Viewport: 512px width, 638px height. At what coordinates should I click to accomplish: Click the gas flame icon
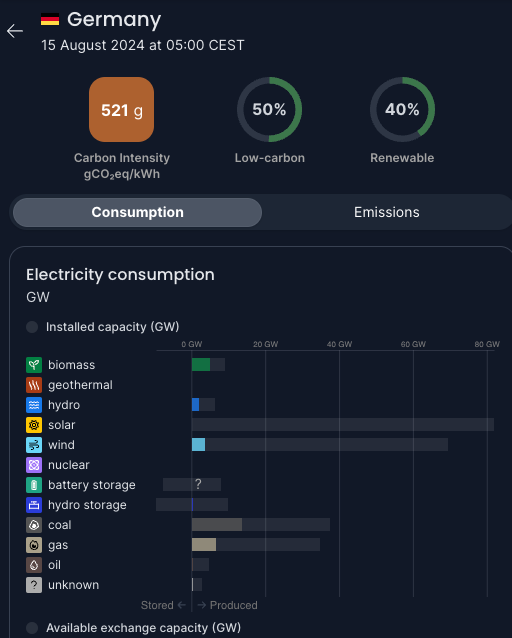(34, 545)
